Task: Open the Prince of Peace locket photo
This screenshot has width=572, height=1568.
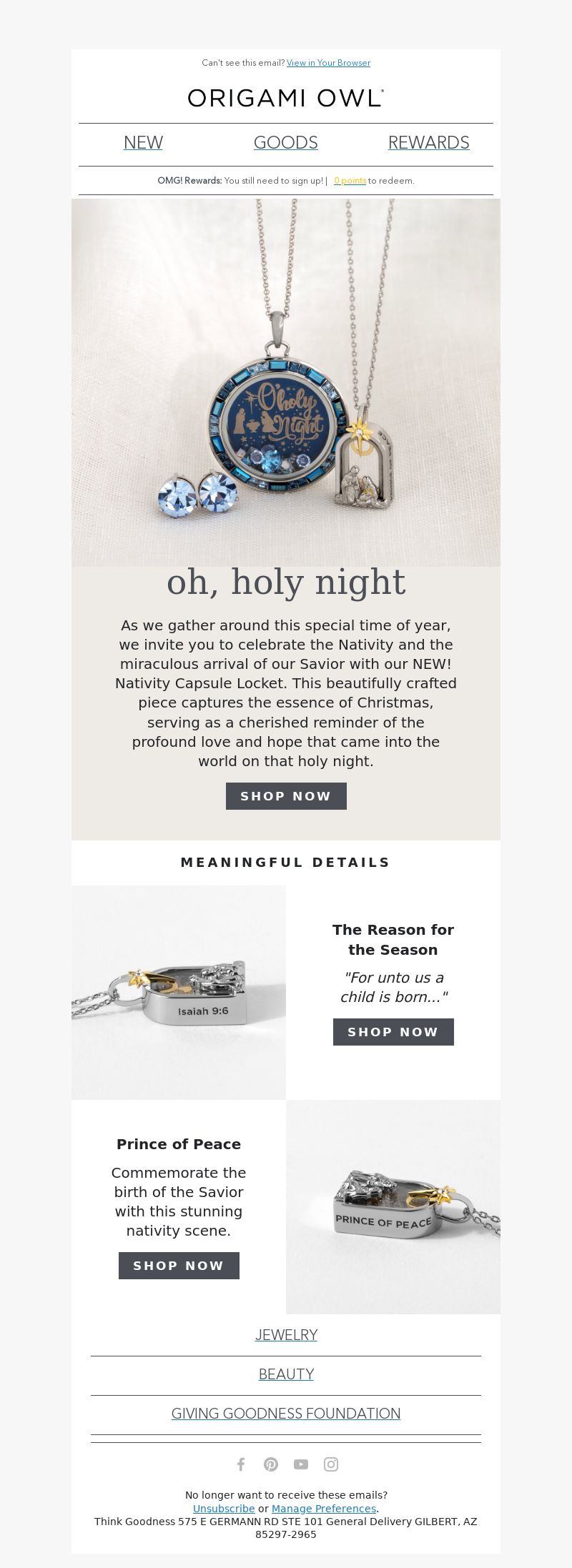Action: coord(393,1207)
